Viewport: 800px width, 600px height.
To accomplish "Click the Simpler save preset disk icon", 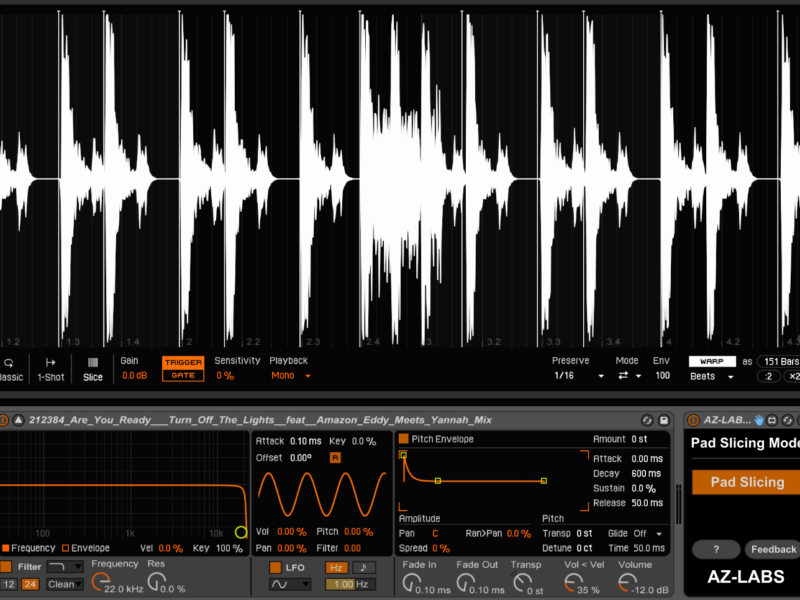I will (x=663, y=421).
